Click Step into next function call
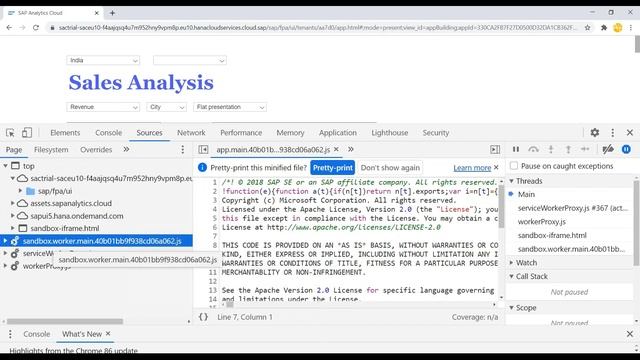 tap(551, 149)
